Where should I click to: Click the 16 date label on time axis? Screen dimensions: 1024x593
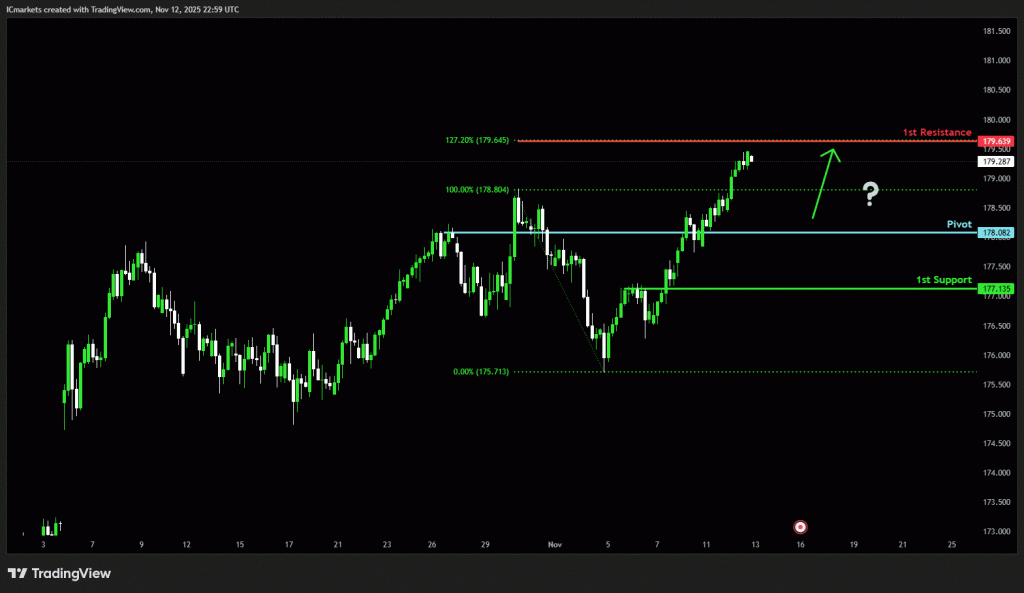point(800,545)
